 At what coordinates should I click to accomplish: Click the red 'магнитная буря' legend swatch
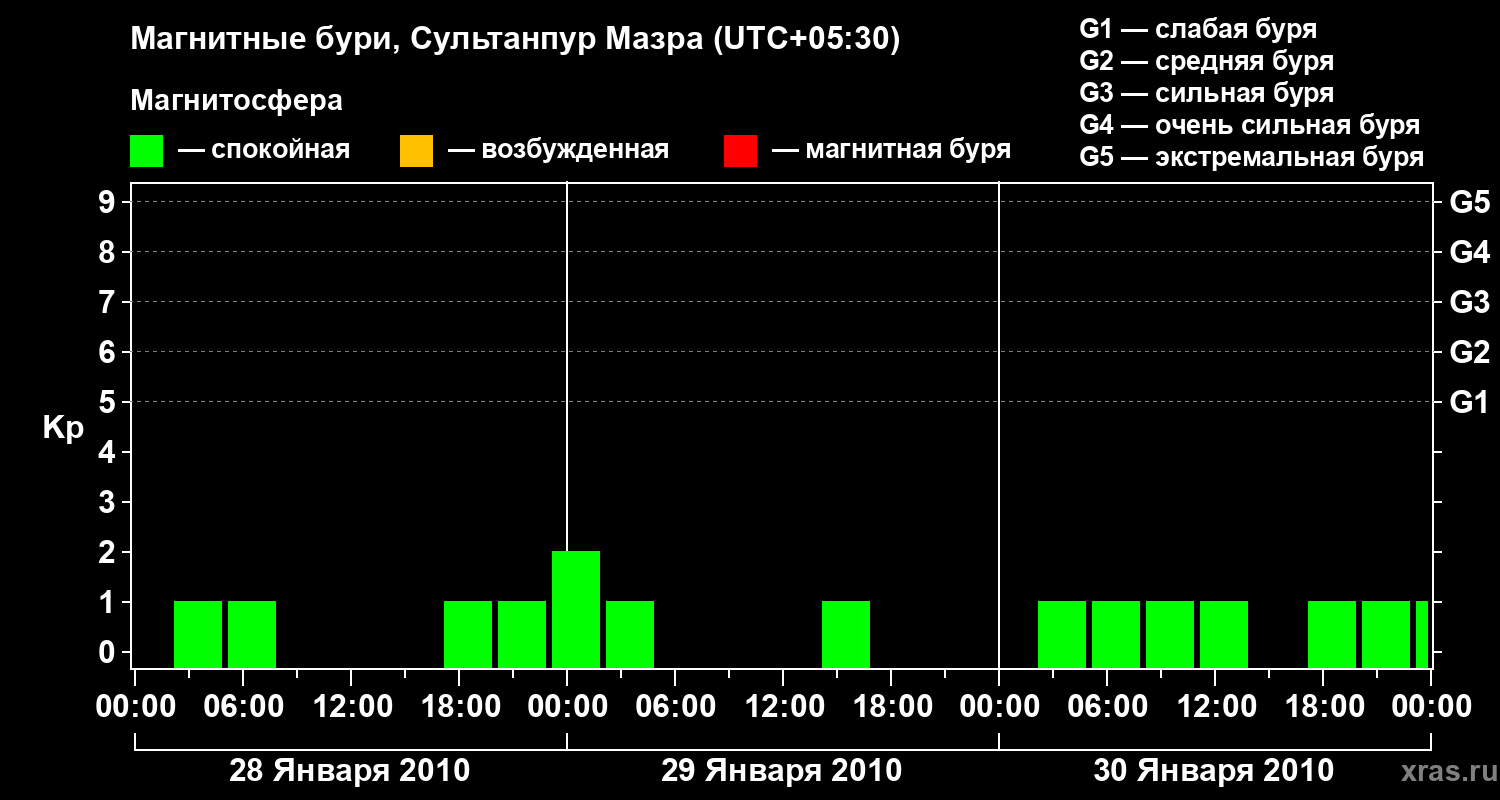point(740,151)
